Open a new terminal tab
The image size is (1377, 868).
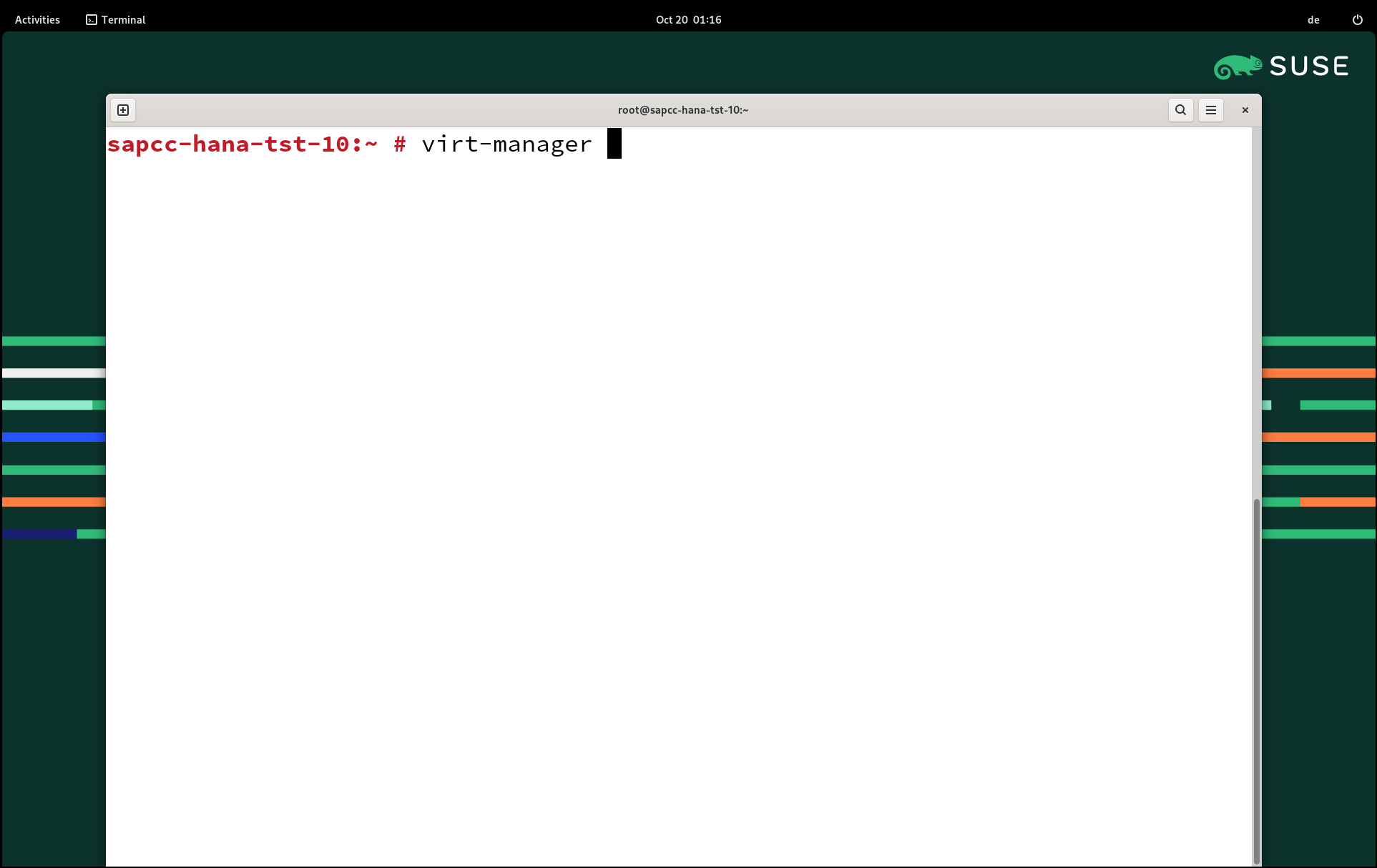tap(122, 110)
